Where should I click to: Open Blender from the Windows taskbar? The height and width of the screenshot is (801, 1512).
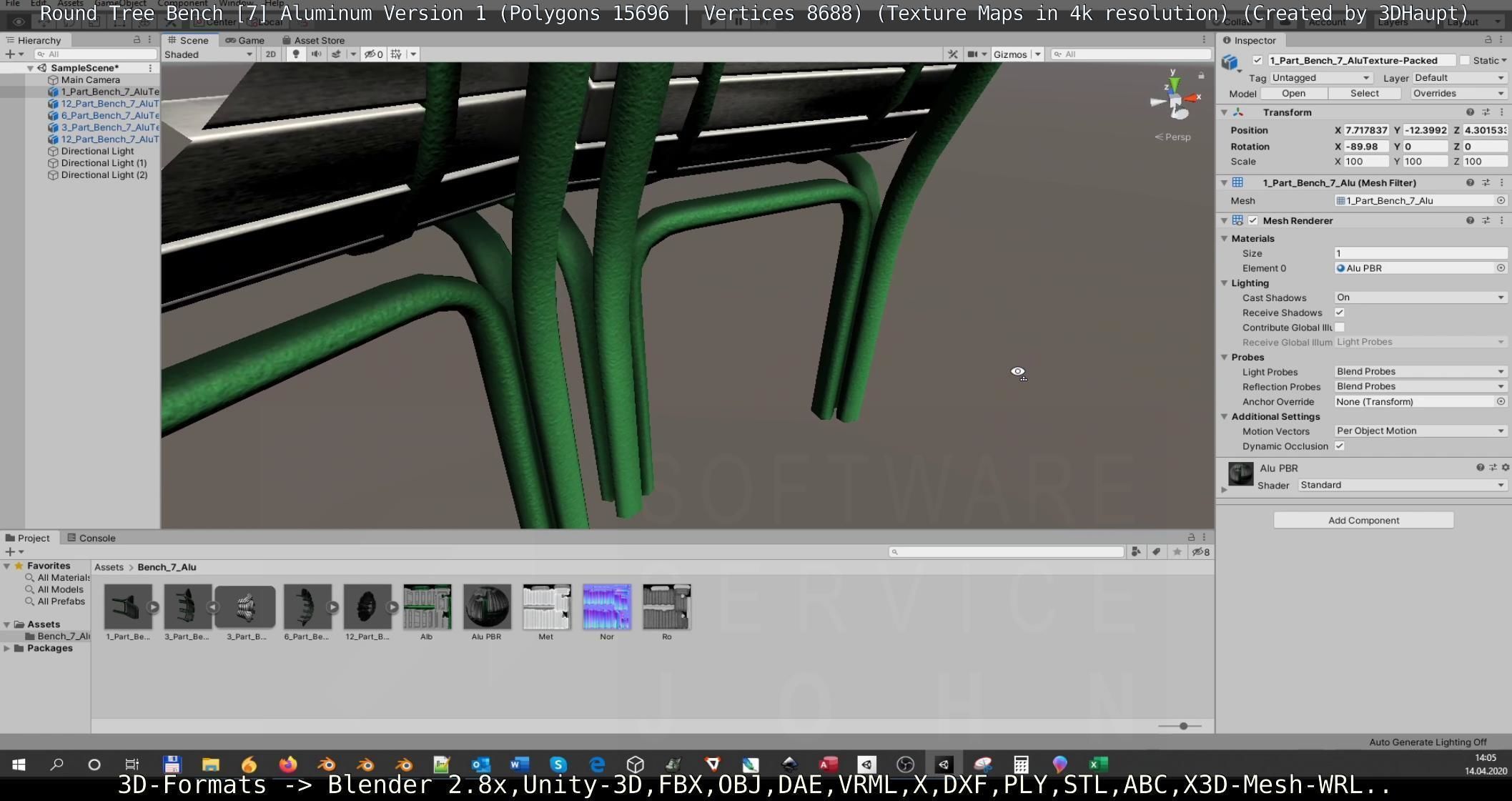click(x=327, y=765)
